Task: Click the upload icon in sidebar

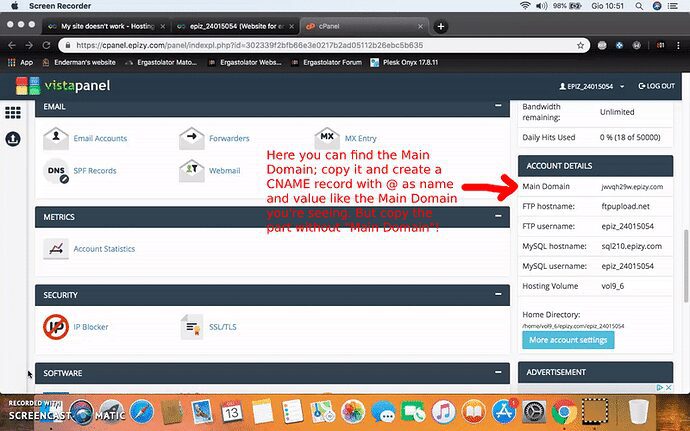Action: pyautogui.click(x=13, y=139)
